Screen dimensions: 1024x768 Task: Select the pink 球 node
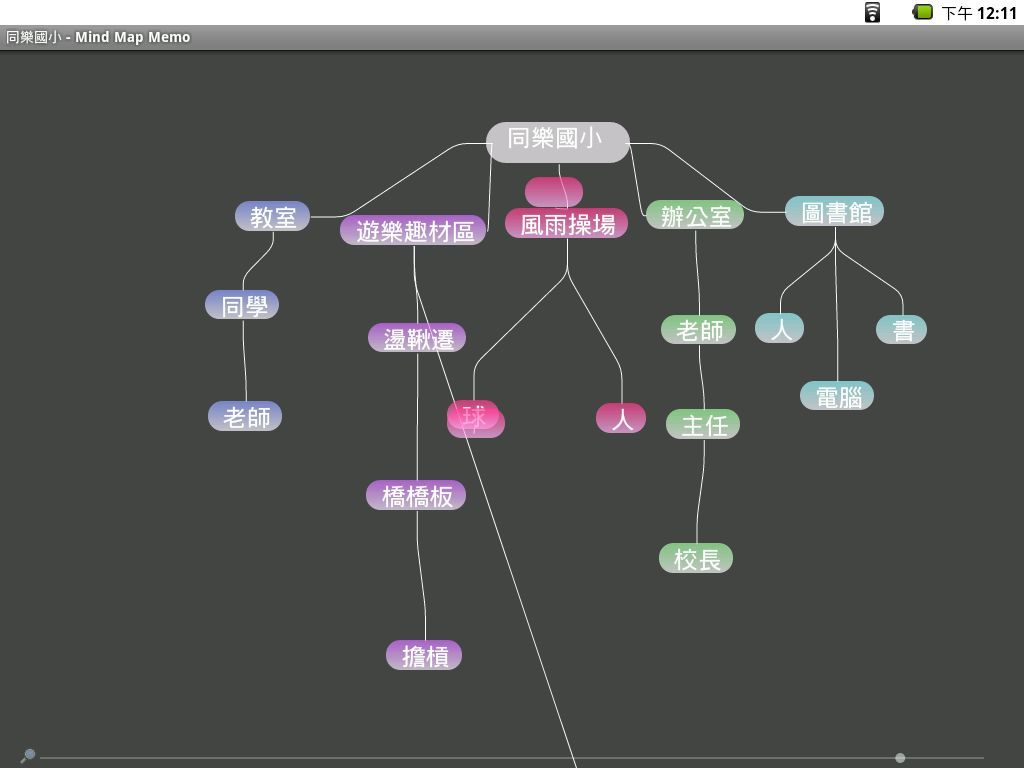[474, 417]
